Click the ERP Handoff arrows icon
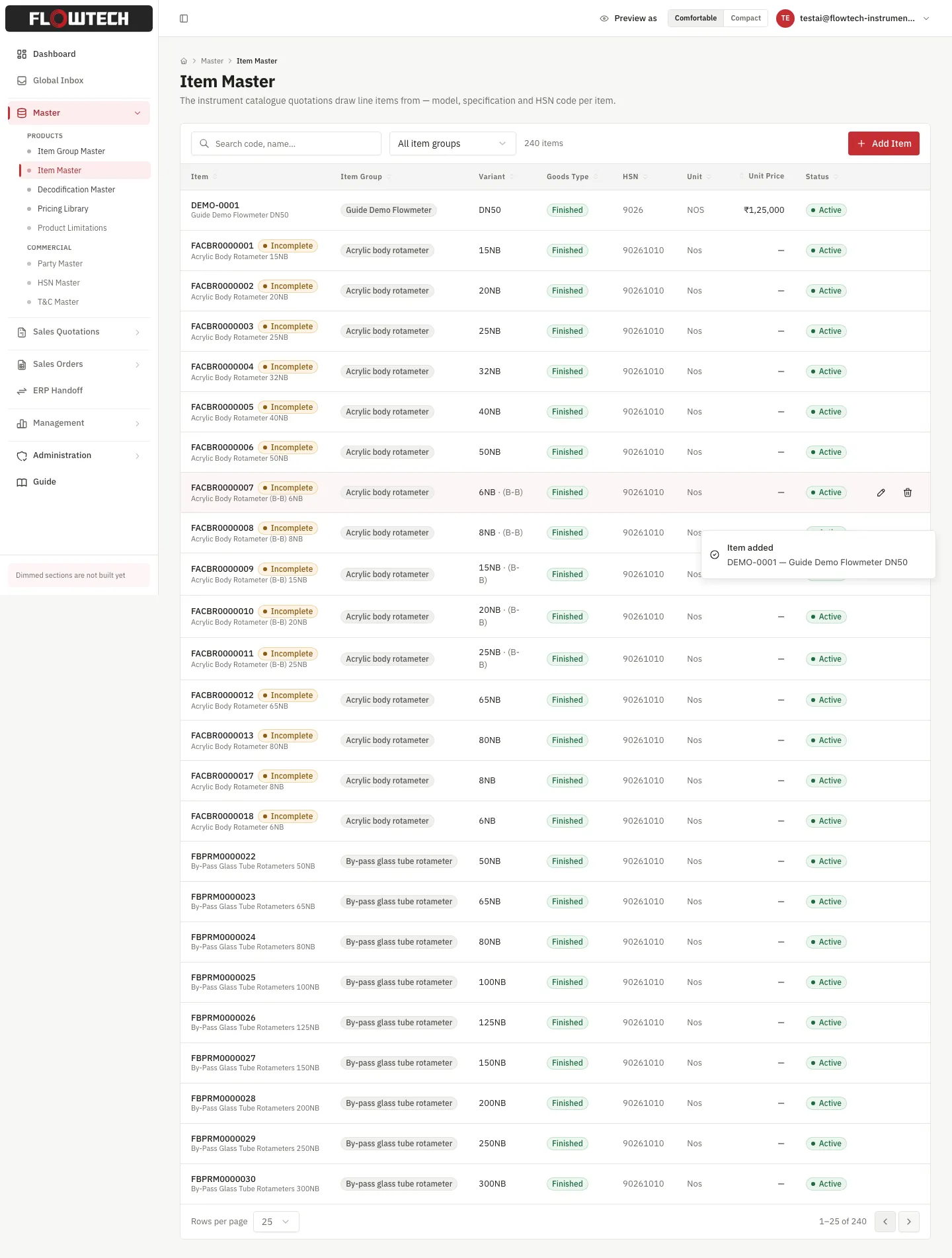 tap(22, 391)
